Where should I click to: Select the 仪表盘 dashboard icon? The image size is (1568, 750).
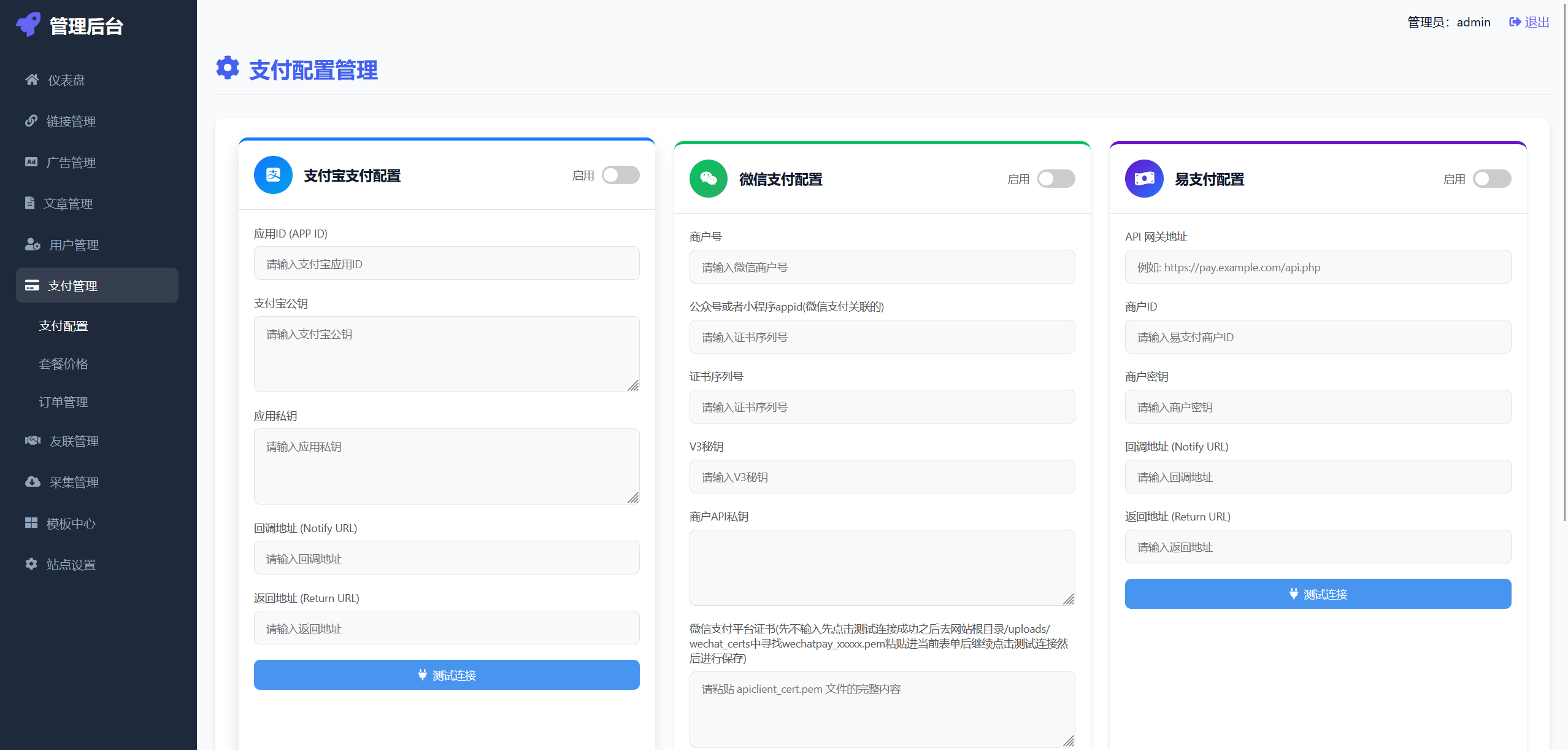pyautogui.click(x=32, y=79)
